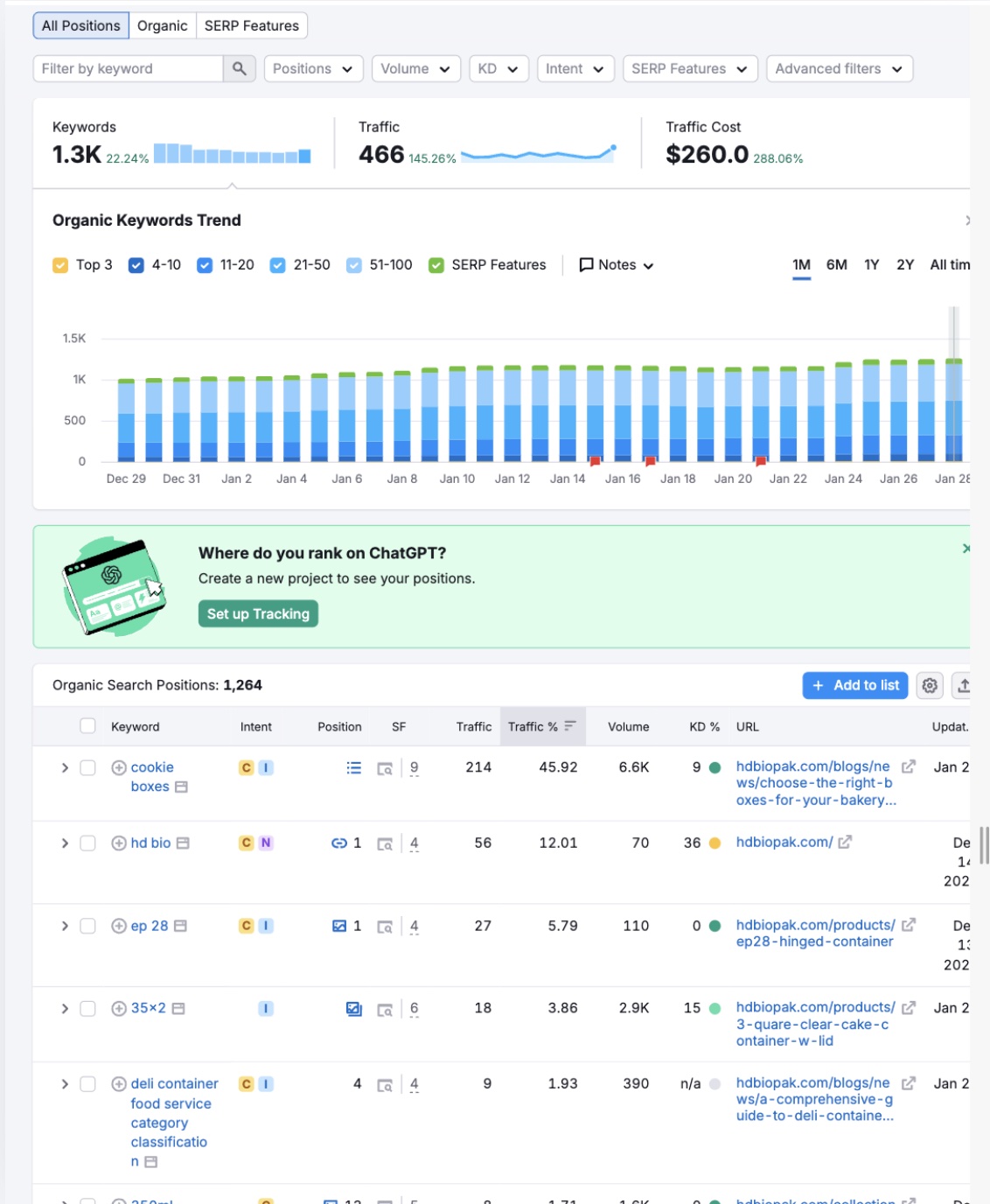
Task: Click the search magnifier in the keyword filter
Action: pyautogui.click(x=238, y=68)
